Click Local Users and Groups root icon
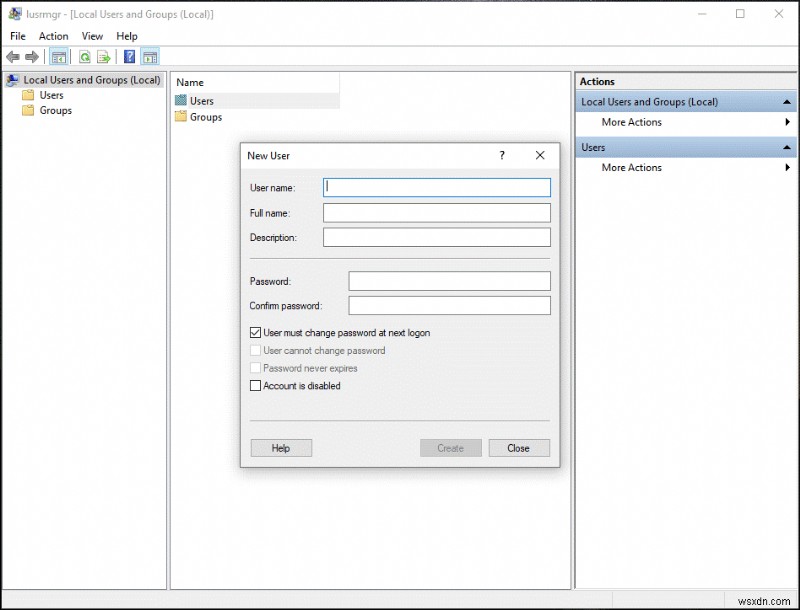 click(x=13, y=80)
